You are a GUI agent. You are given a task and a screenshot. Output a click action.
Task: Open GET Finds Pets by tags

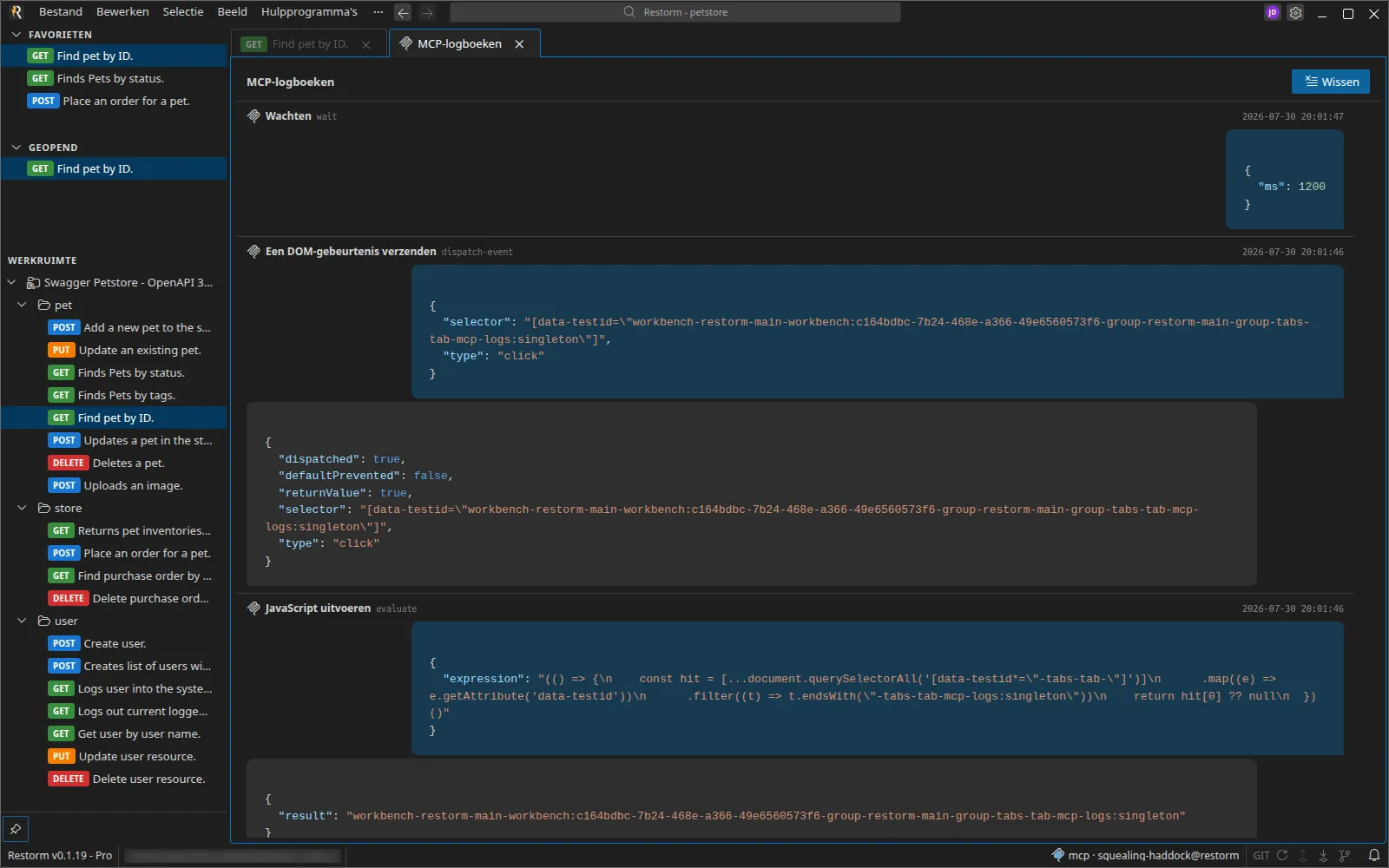click(114, 395)
